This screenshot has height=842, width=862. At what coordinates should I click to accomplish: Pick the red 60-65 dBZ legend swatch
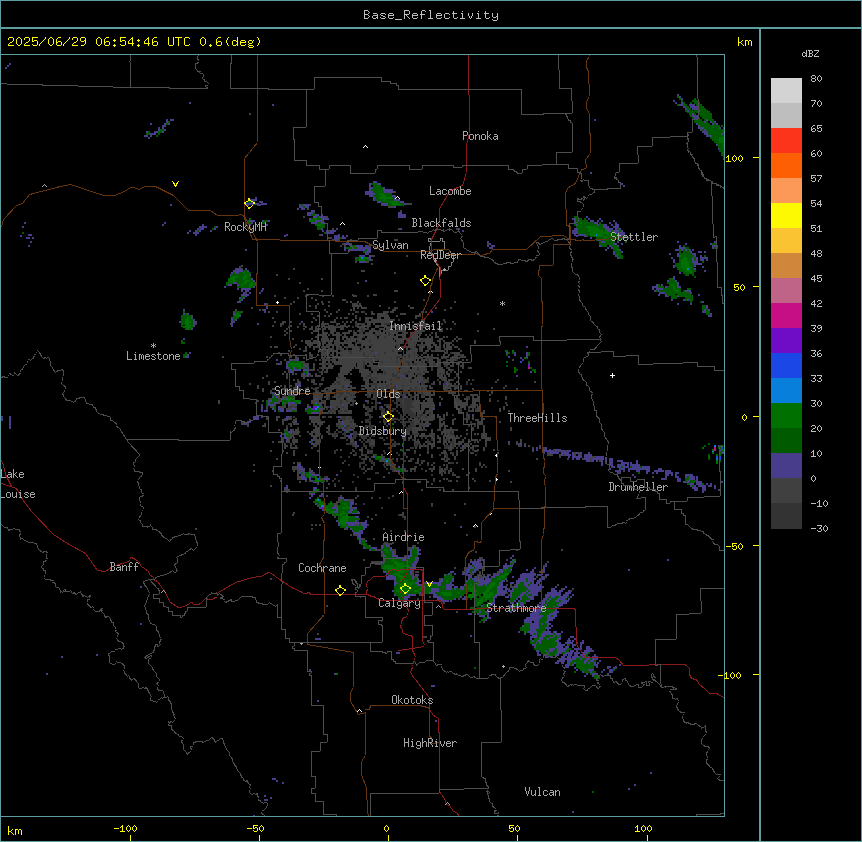pos(786,141)
